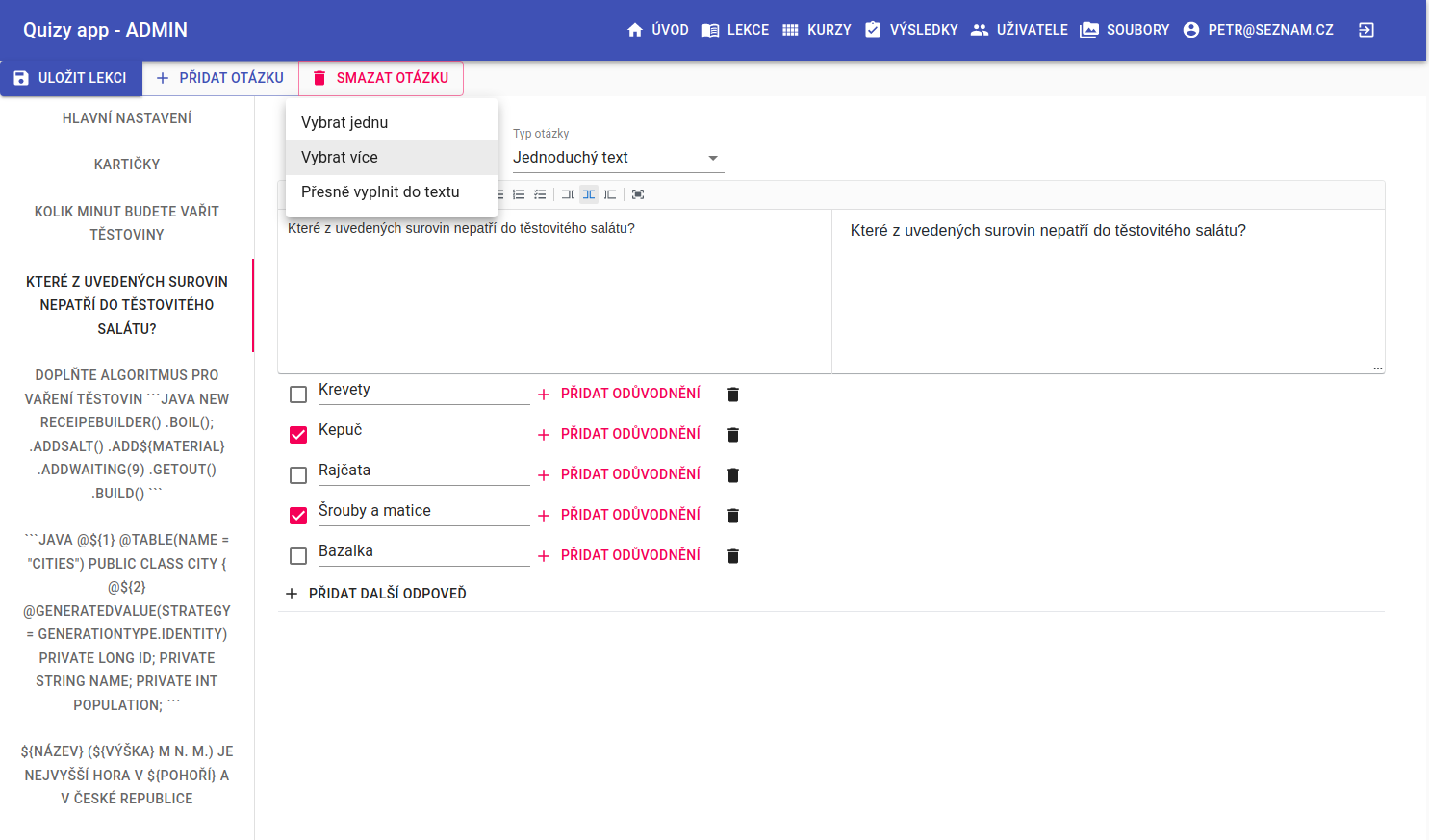Uncheck the Kepuč answer checkbox
This screenshot has width=1429, height=840.
click(x=298, y=435)
